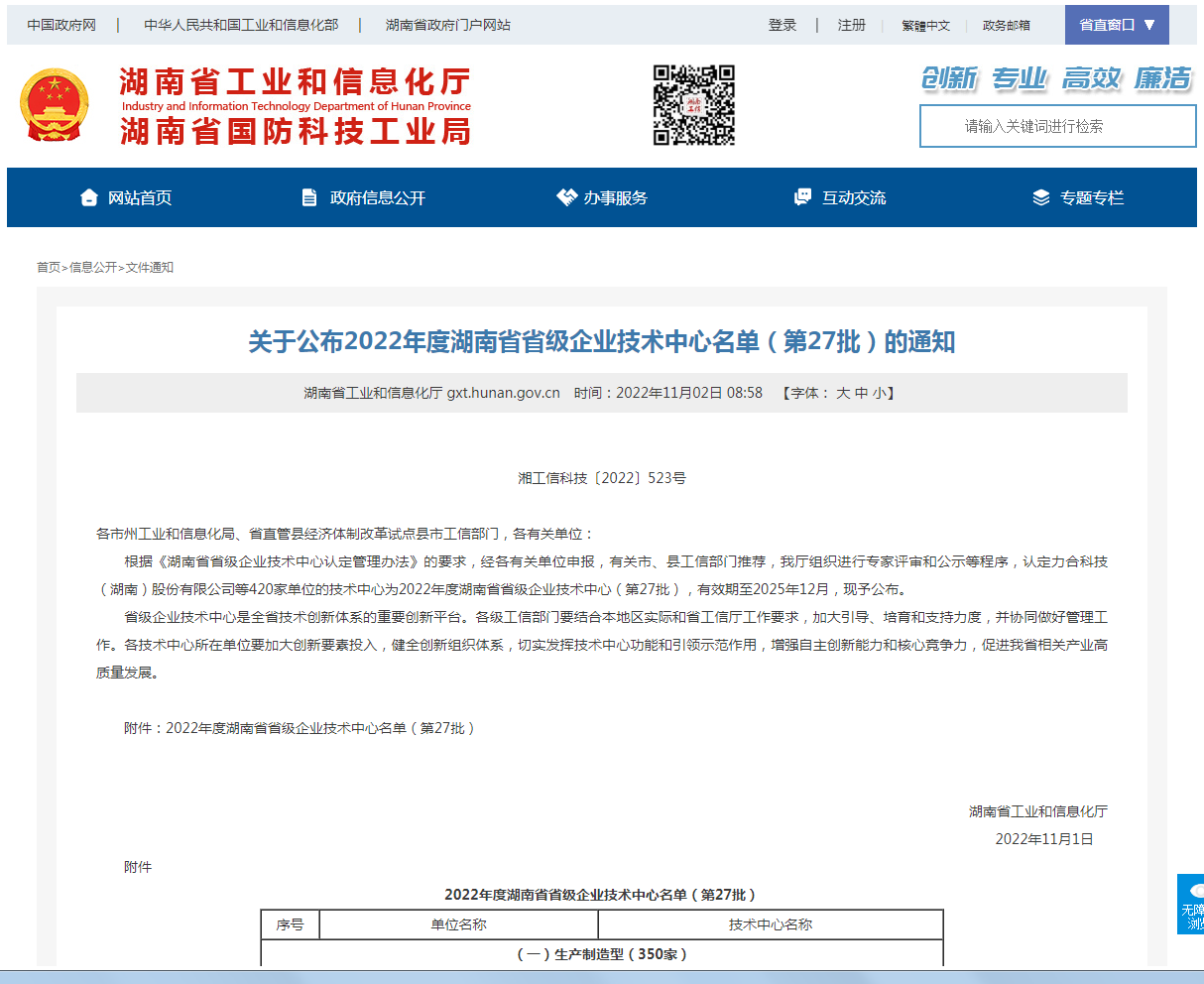
Task: Click the 技术中心名称 table header
Action: coord(771,924)
